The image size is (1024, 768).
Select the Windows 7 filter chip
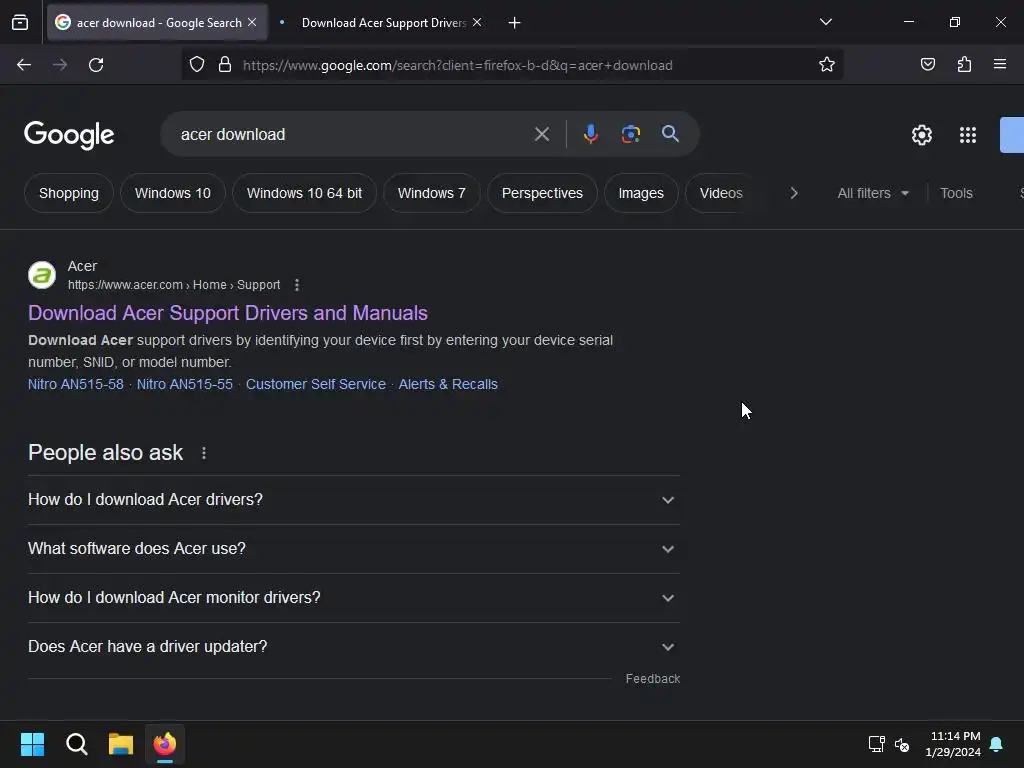tap(432, 193)
